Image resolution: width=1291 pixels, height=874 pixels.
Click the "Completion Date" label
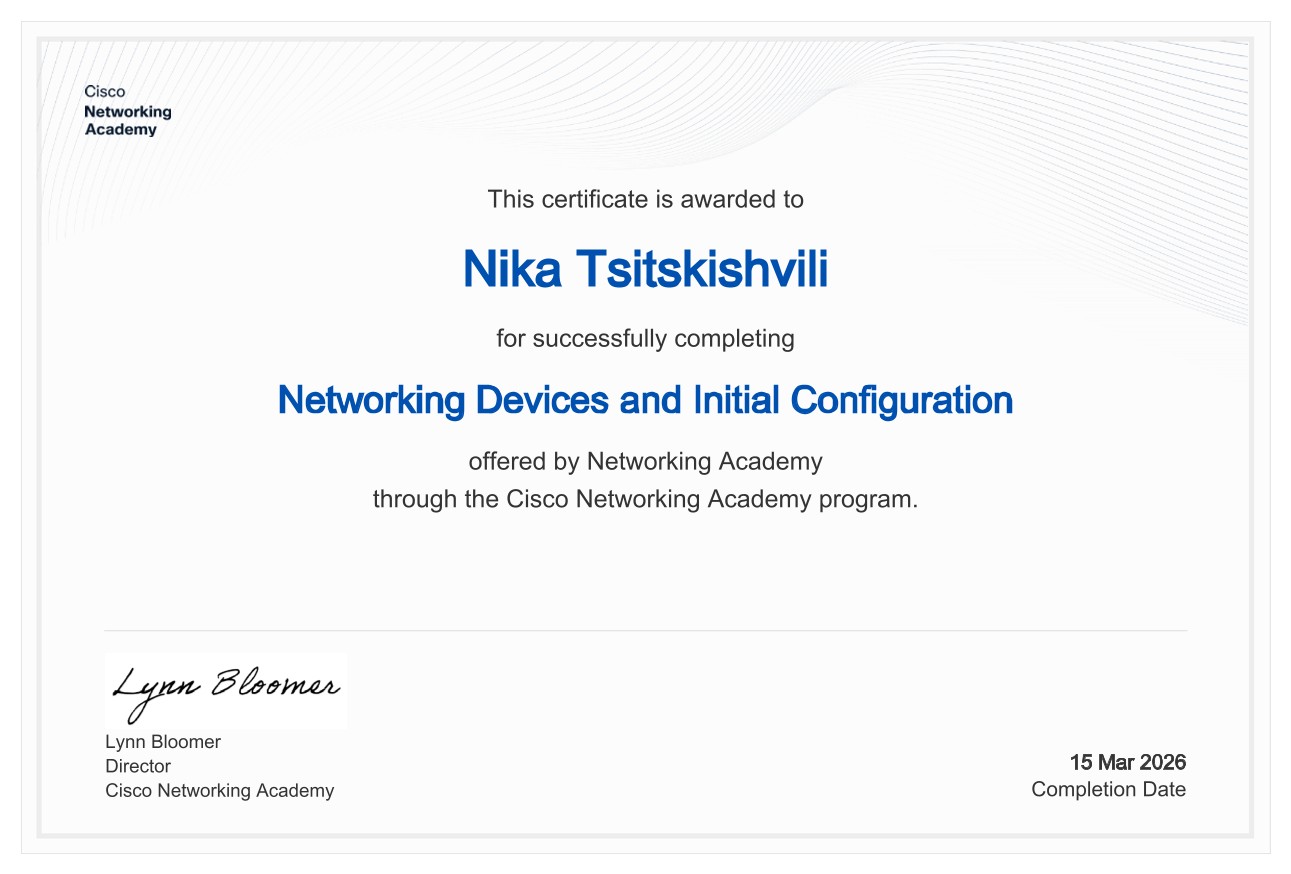(1109, 789)
